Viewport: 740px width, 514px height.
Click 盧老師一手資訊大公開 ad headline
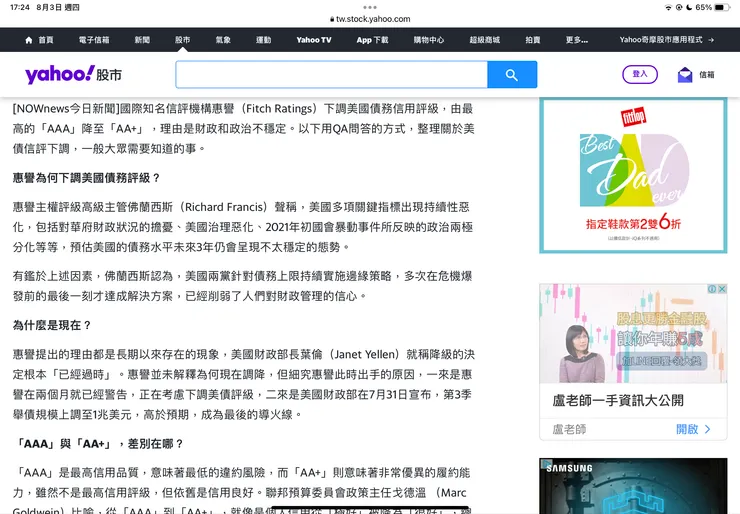tap(618, 401)
